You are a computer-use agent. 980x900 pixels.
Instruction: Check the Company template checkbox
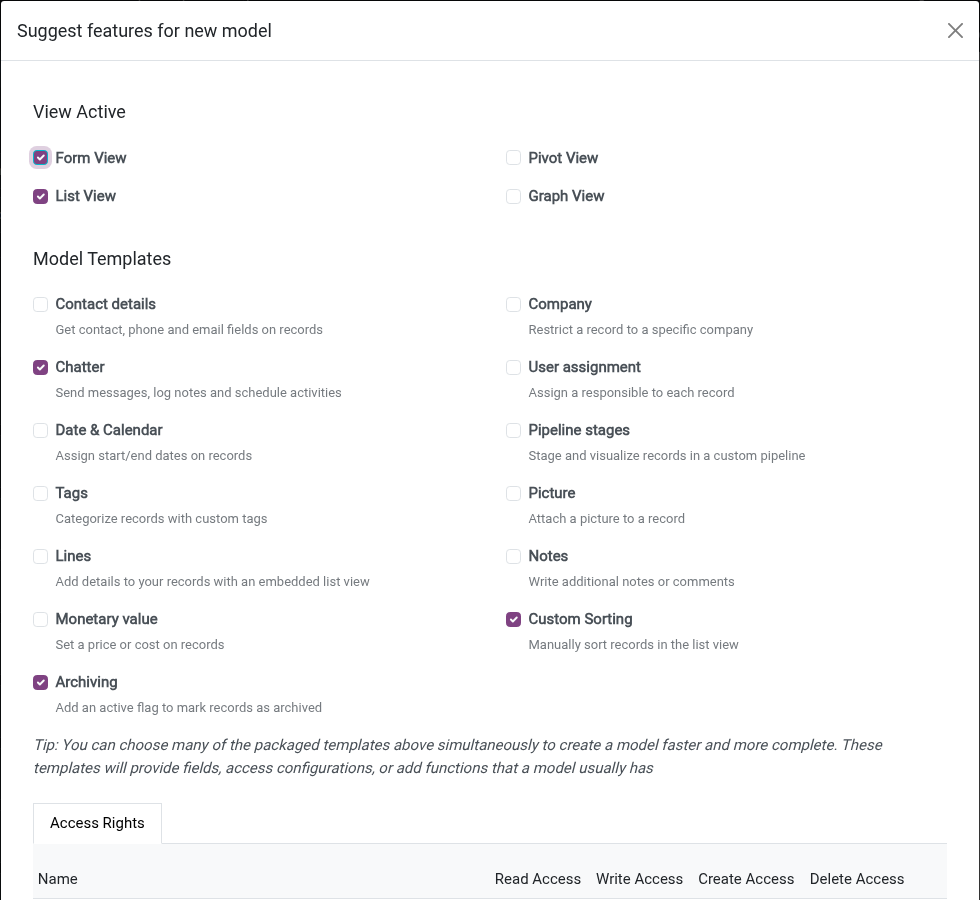513,304
